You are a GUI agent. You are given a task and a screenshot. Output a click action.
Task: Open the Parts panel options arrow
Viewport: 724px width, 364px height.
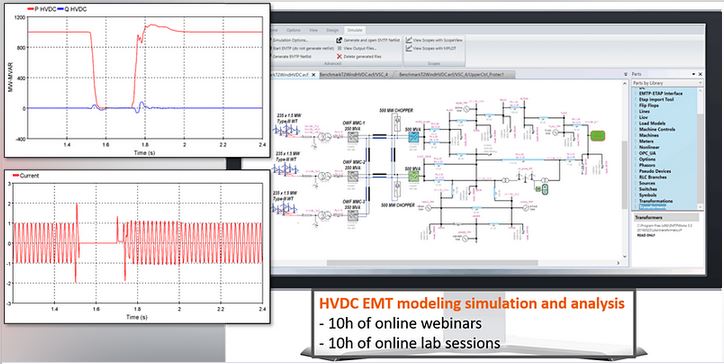(694, 74)
